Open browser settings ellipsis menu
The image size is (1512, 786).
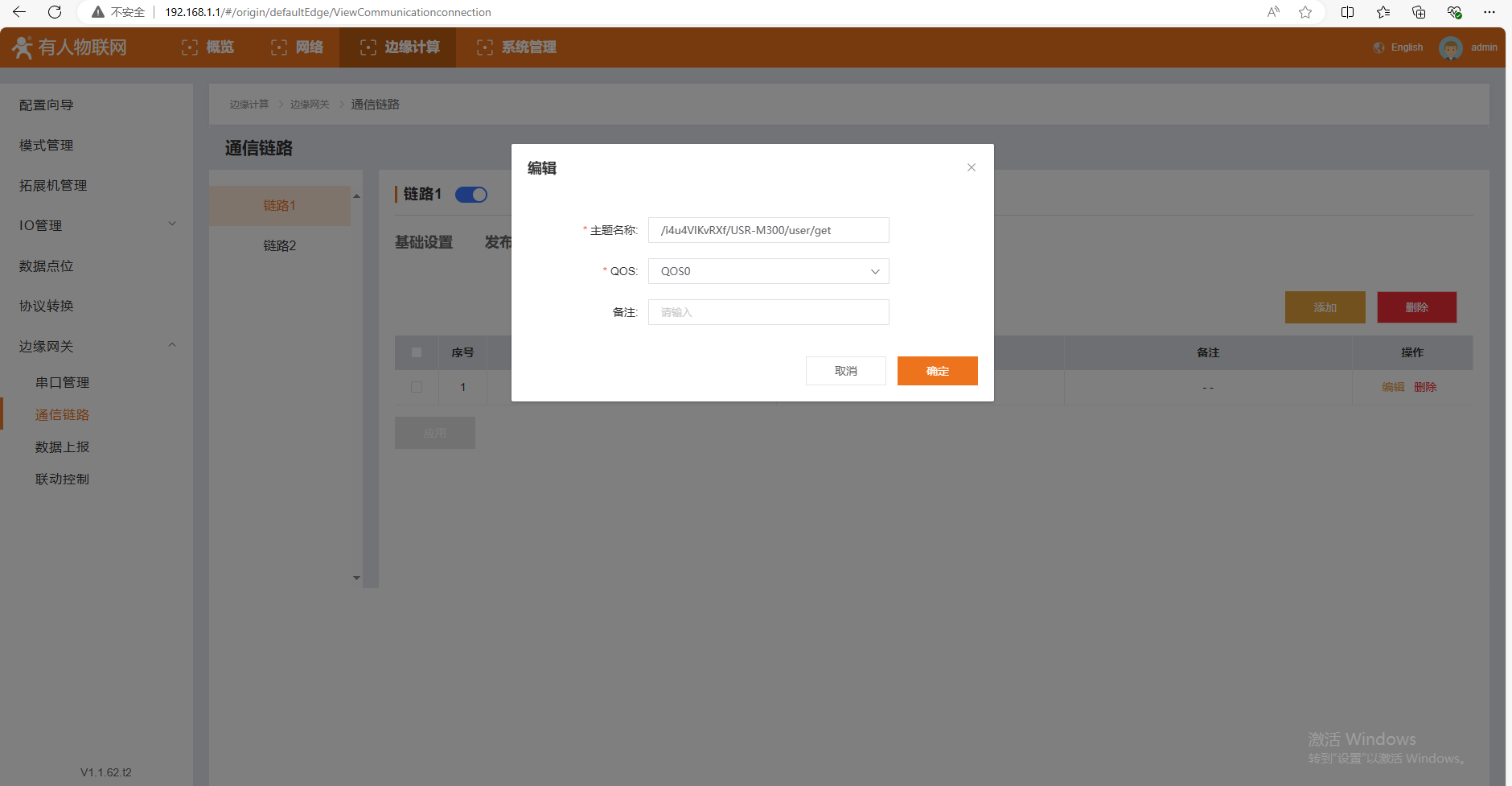click(1489, 12)
